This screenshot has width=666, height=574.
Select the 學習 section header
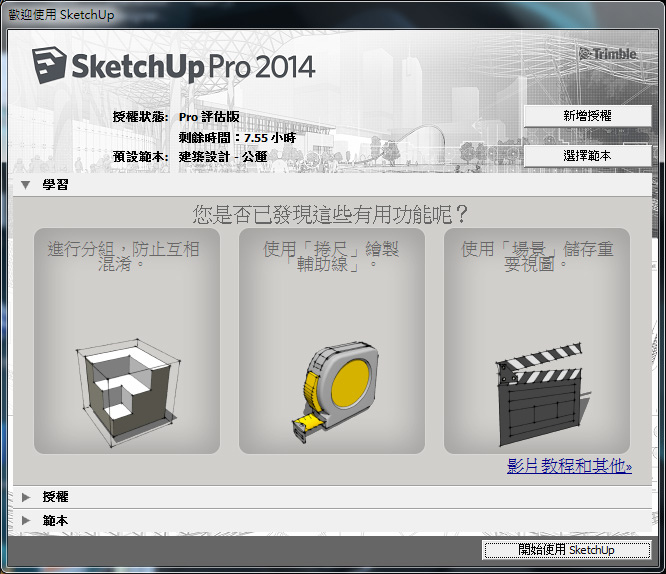pos(333,185)
